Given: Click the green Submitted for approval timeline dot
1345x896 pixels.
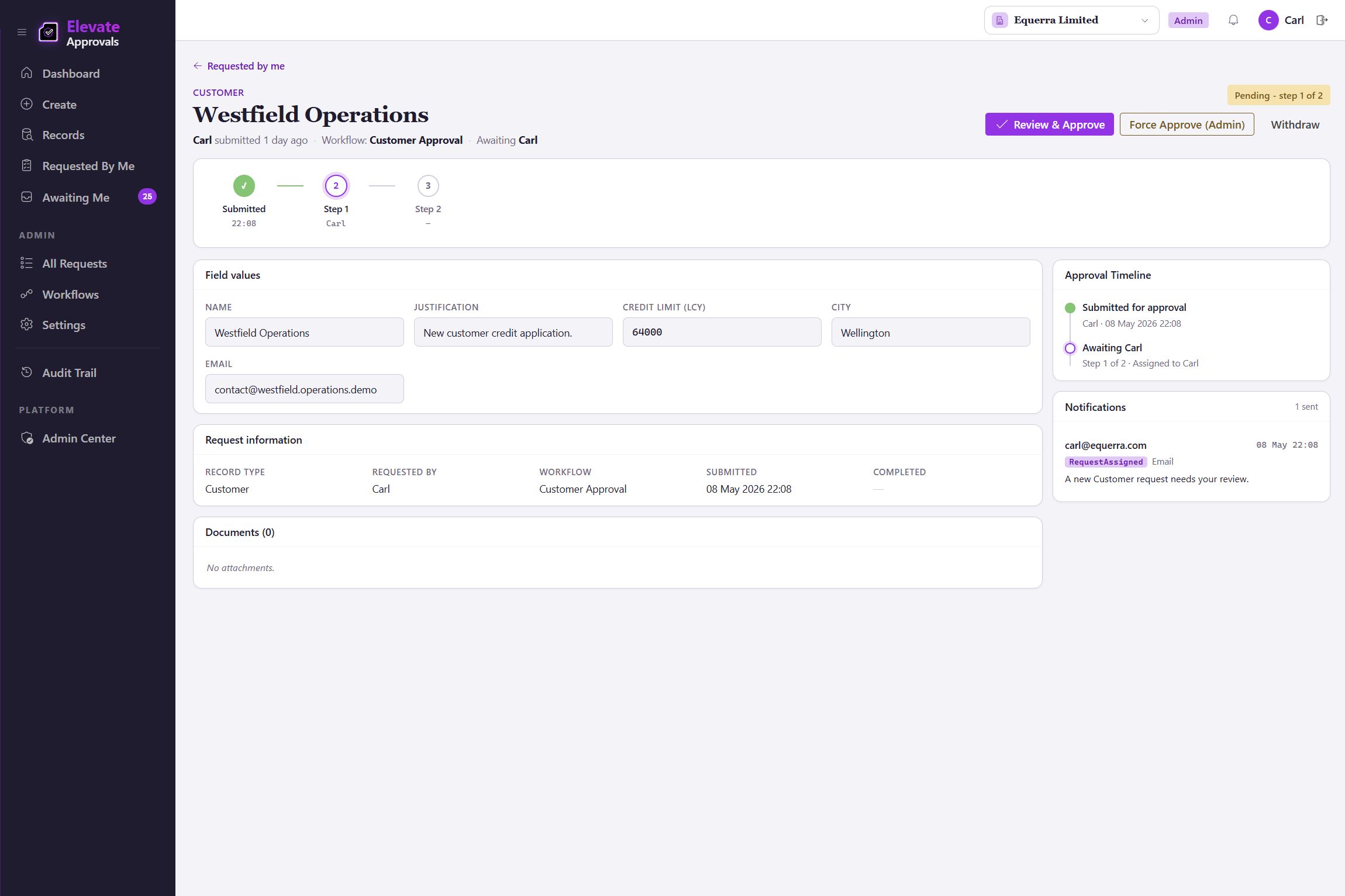Looking at the screenshot, I should coord(1070,308).
